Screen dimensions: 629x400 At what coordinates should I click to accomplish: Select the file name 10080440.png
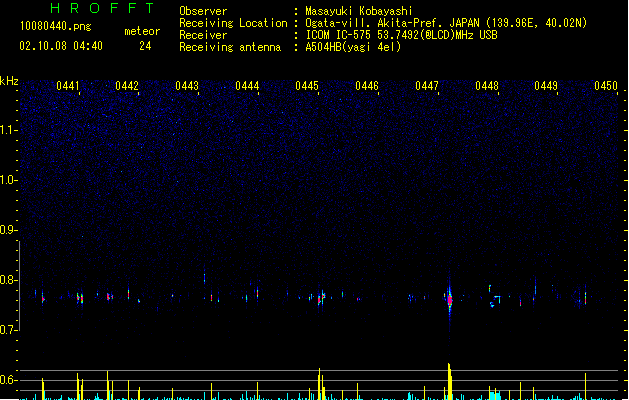(56, 27)
